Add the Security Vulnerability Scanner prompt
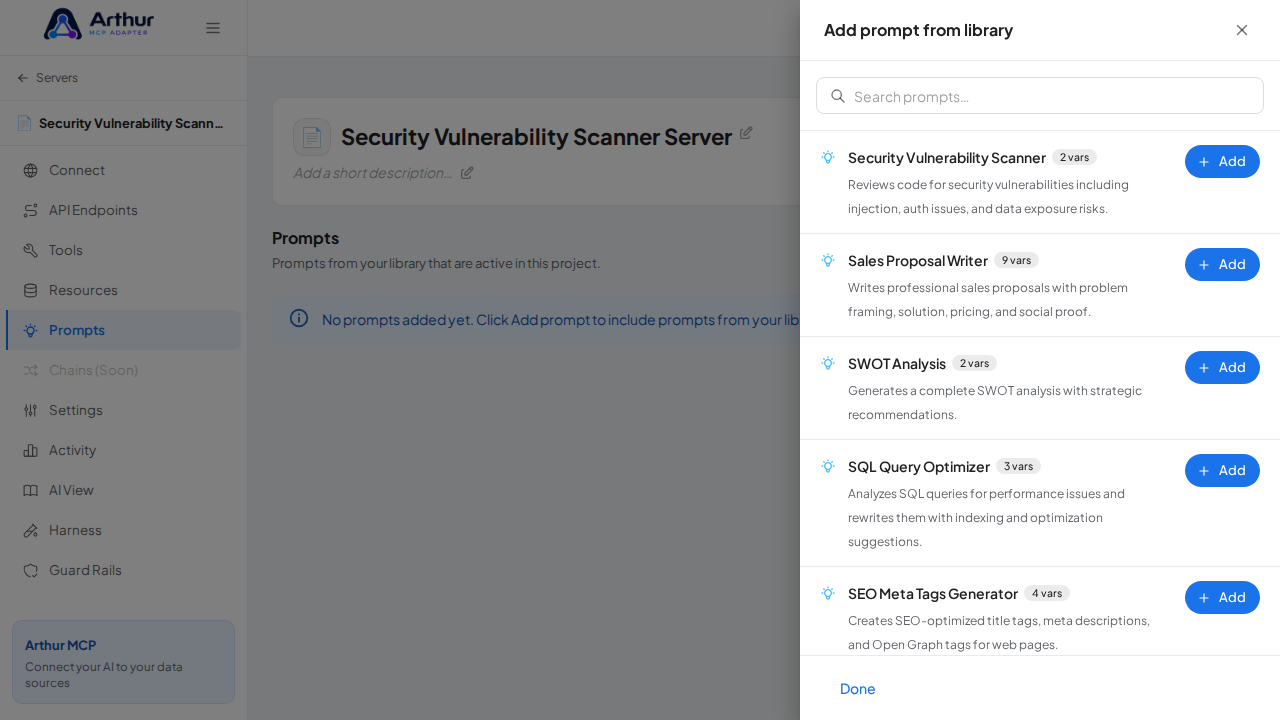1280x720 pixels. (1222, 161)
